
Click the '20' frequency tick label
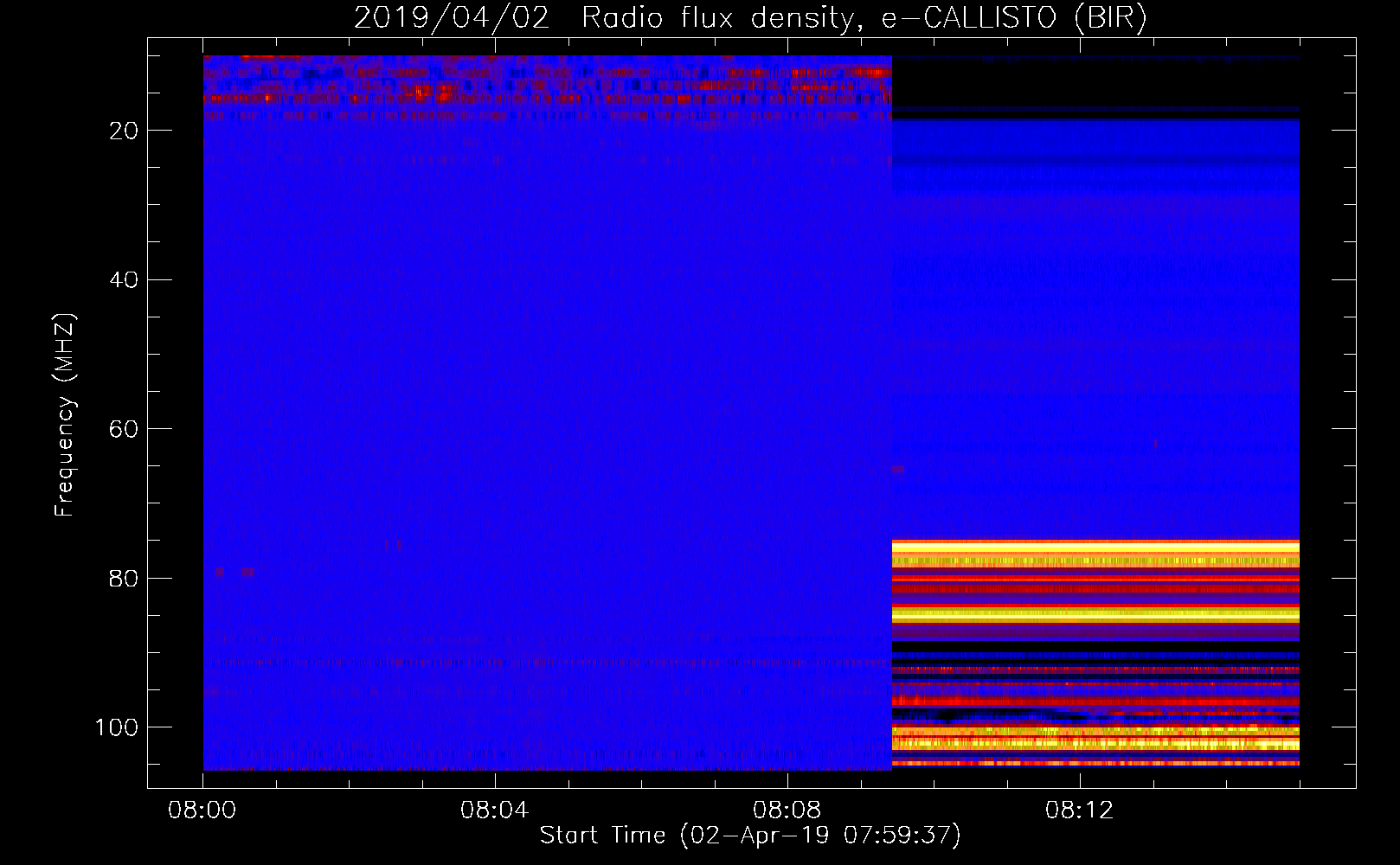click(x=125, y=131)
